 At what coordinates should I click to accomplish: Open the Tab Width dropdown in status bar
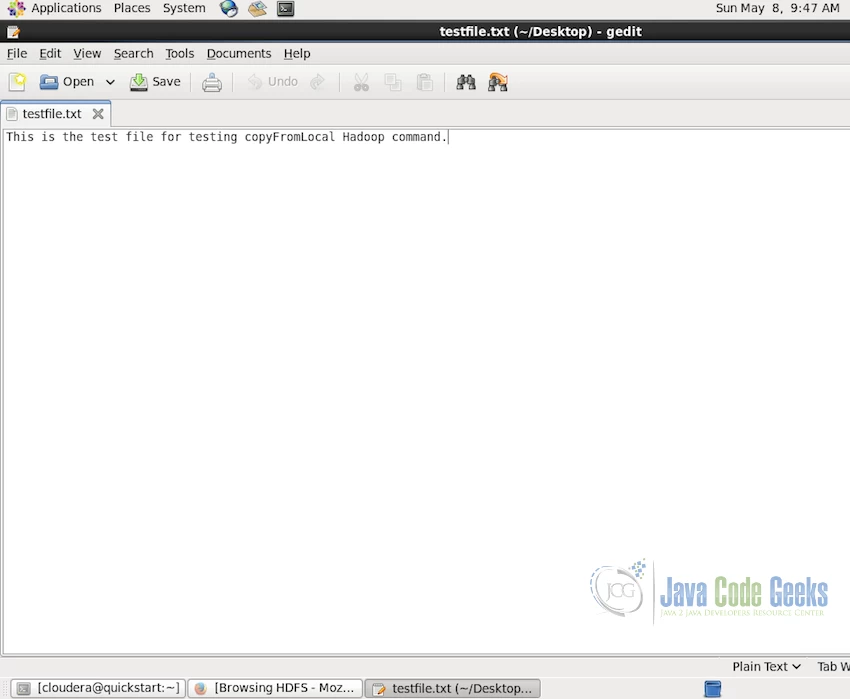[833, 667]
